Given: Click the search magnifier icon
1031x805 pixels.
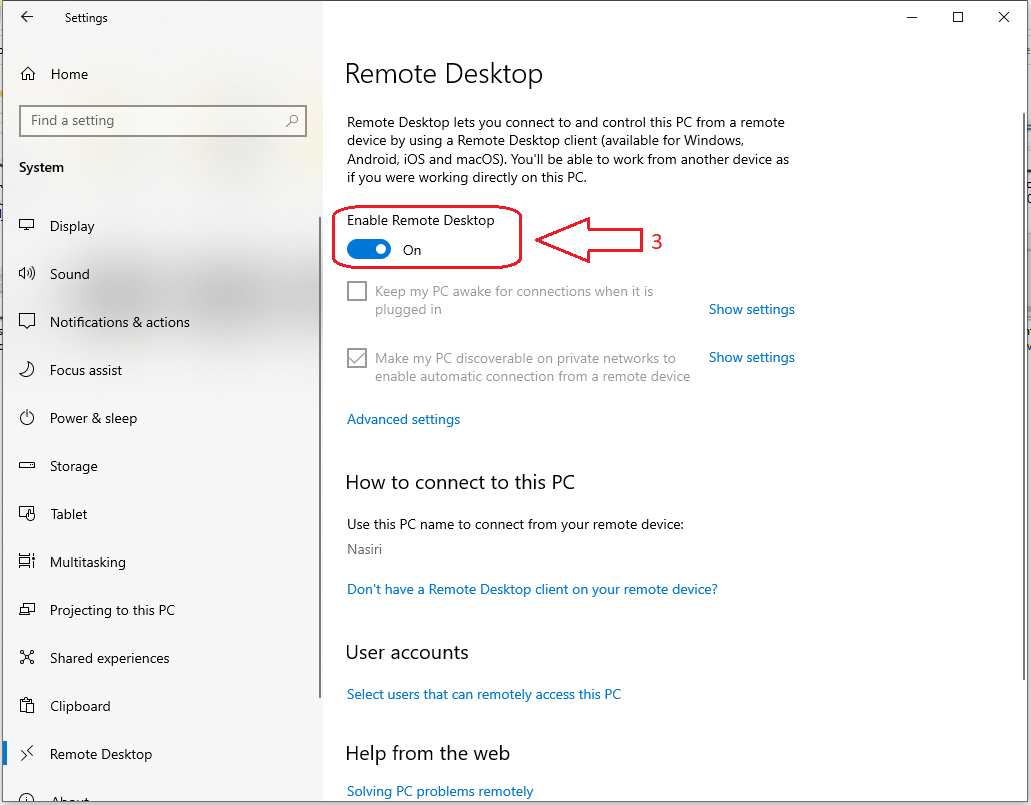Looking at the screenshot, I should click(292, 121).
